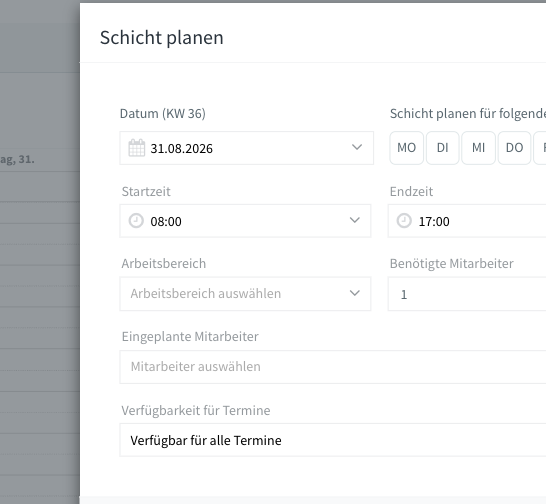Viewport: 546px width, 504px height.
Task: Toggle the DI weekday button
Action: coord(443,148)
